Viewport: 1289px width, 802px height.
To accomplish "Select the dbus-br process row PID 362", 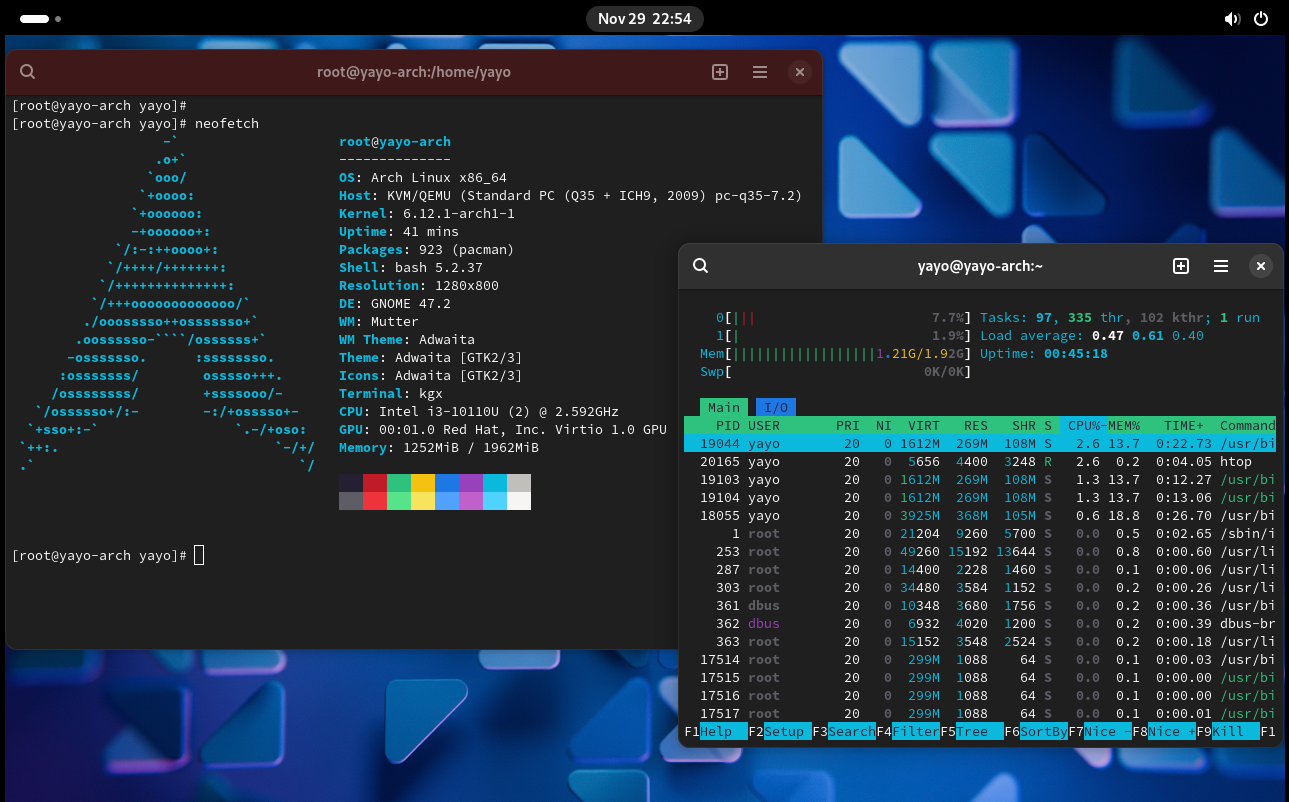I will 980,624.
